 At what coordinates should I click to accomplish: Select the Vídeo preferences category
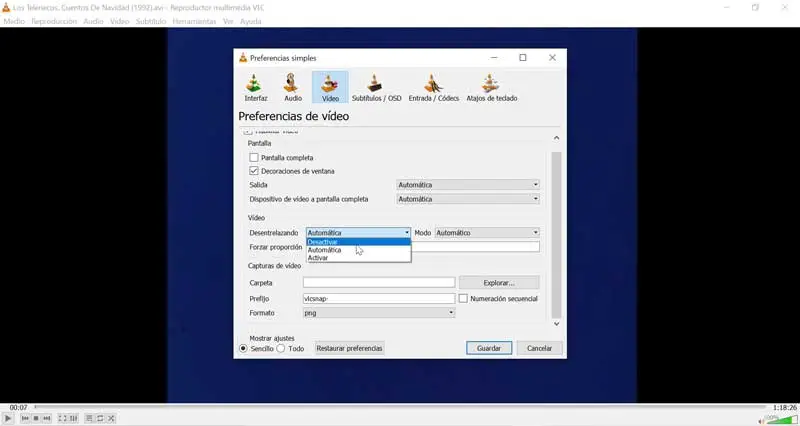330,87
